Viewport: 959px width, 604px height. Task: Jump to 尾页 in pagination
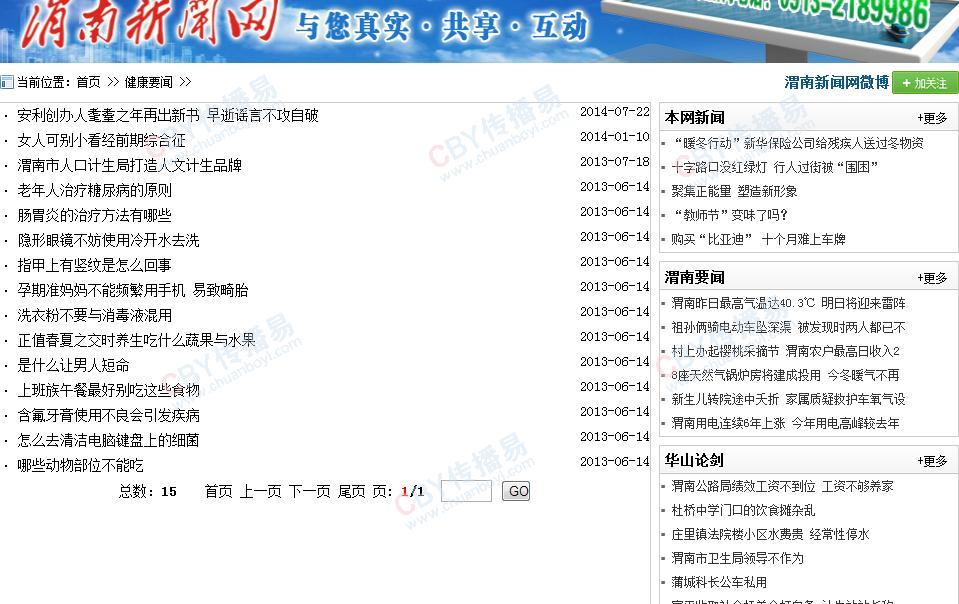click(x=351, y=491)
